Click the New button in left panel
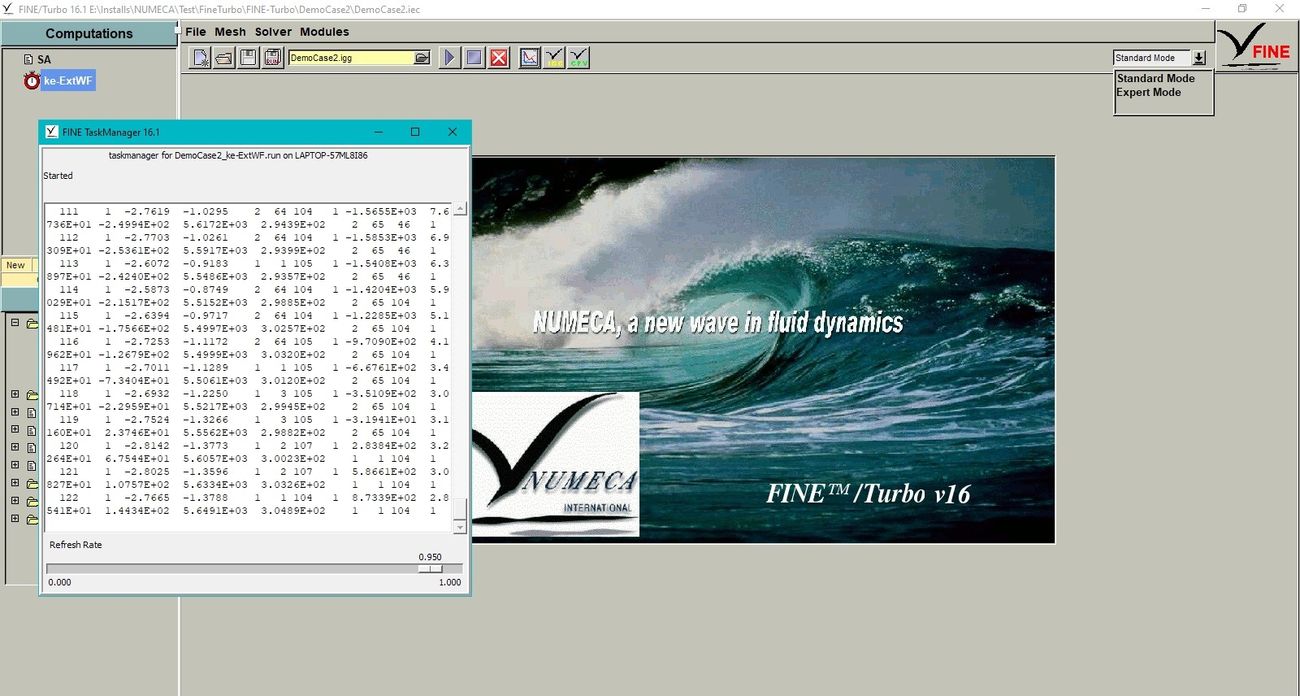The height and width of the screenshot is (696, 1300). [x=16, y=265]
